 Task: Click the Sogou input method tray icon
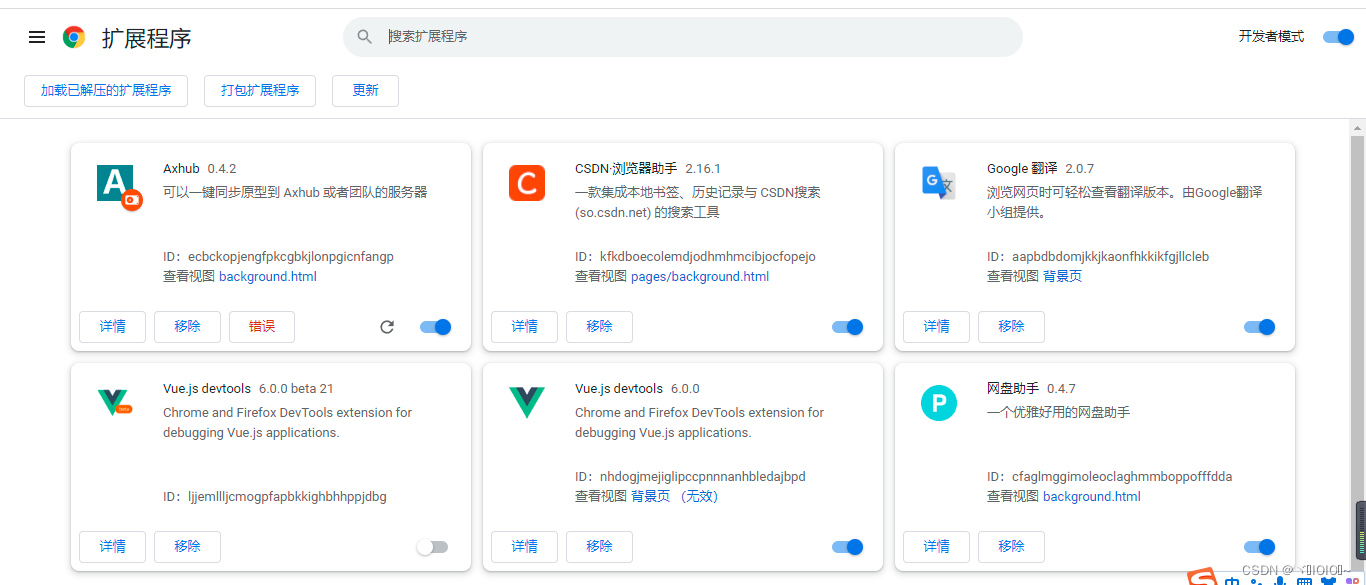pos(1202,578)
